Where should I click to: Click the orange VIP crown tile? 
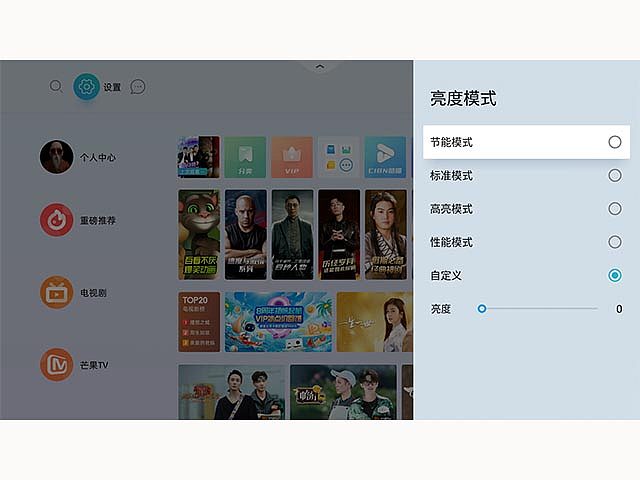point(292,157)
